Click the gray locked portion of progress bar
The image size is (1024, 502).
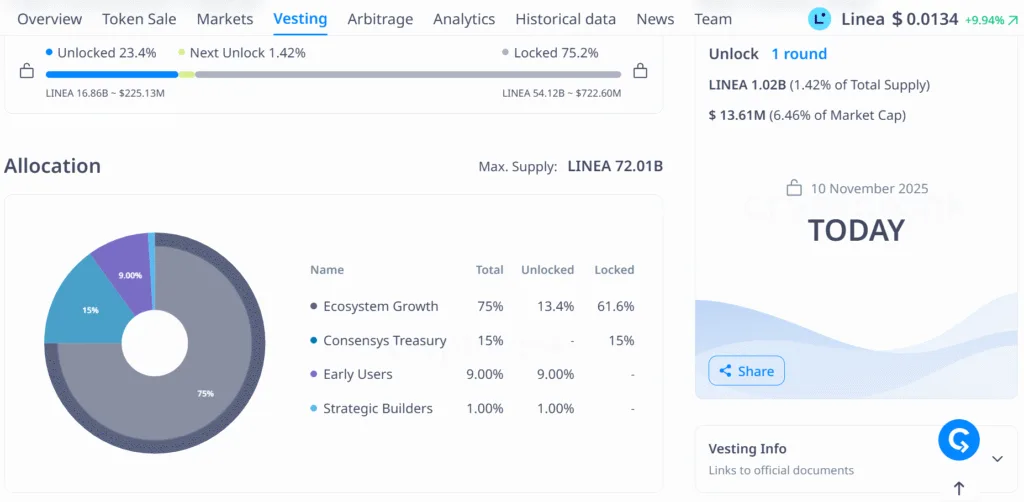(408, 74)
